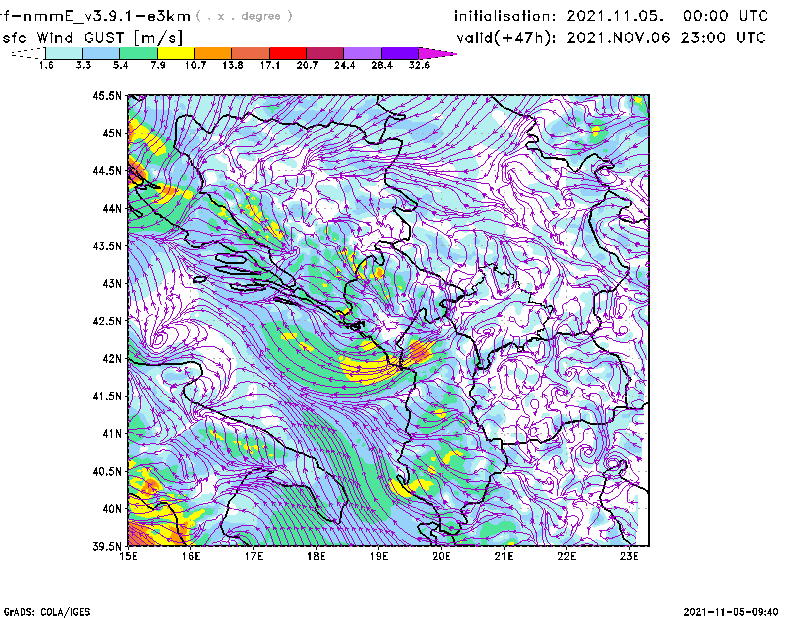This screenshot has height=618, width=800.
Task: Click the legend value 24.4
Action: [344, 65]
